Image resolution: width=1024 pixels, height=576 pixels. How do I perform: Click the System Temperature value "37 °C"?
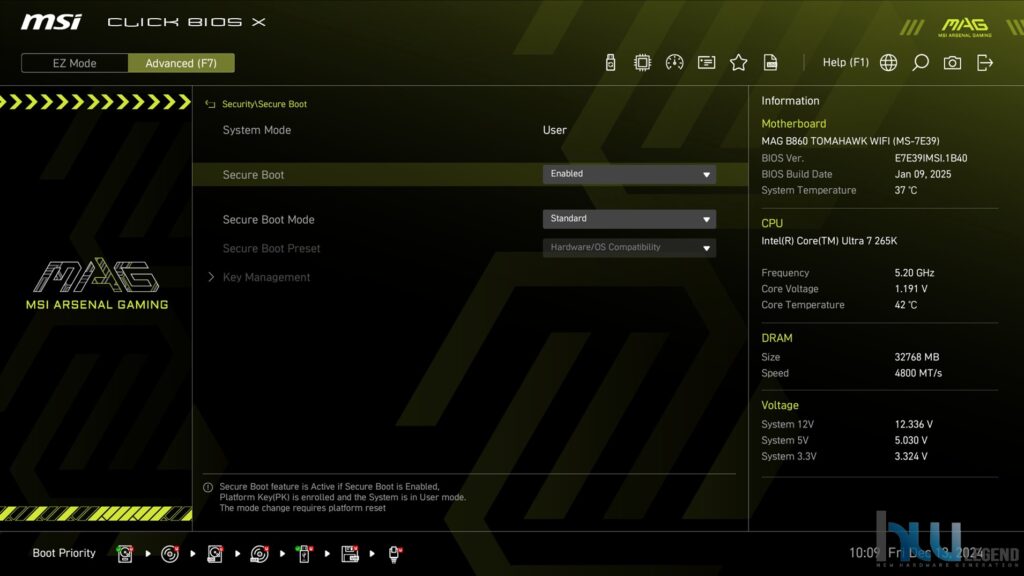click(x=906, y=190)
